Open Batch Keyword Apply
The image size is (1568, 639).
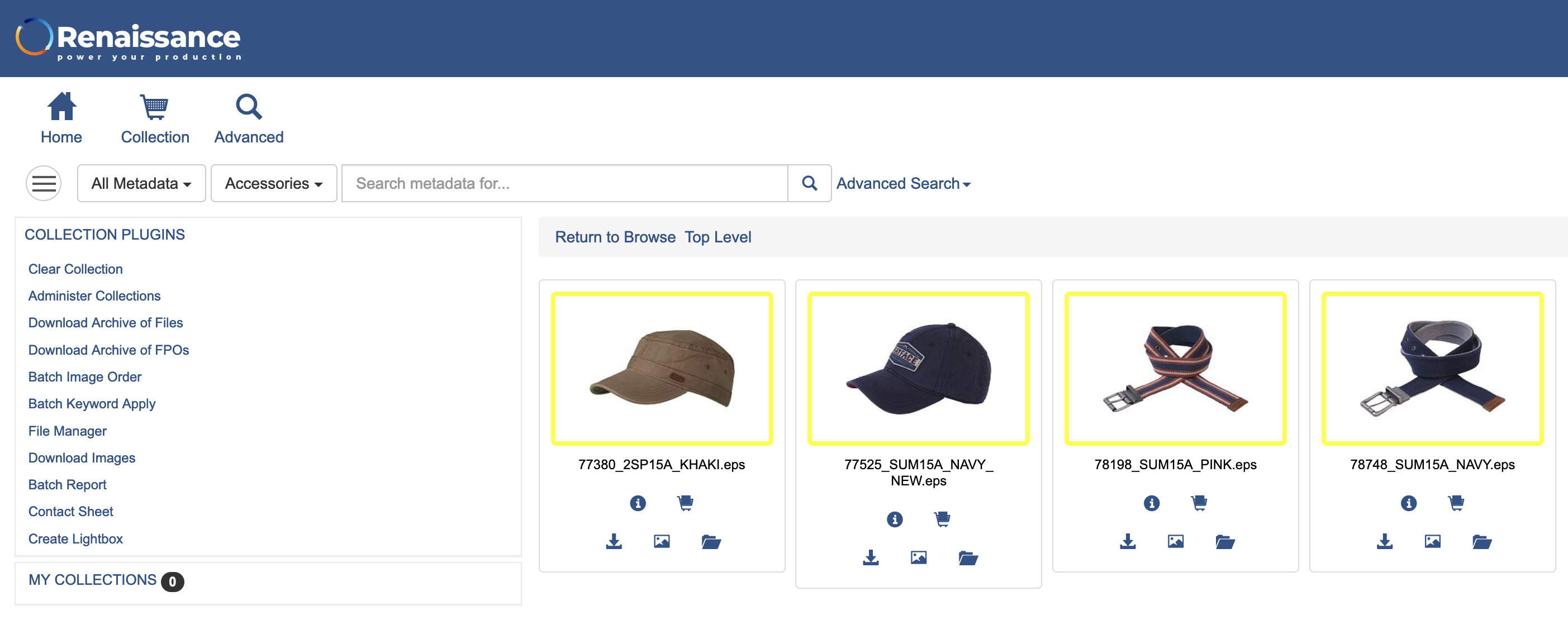click(92, 403)
